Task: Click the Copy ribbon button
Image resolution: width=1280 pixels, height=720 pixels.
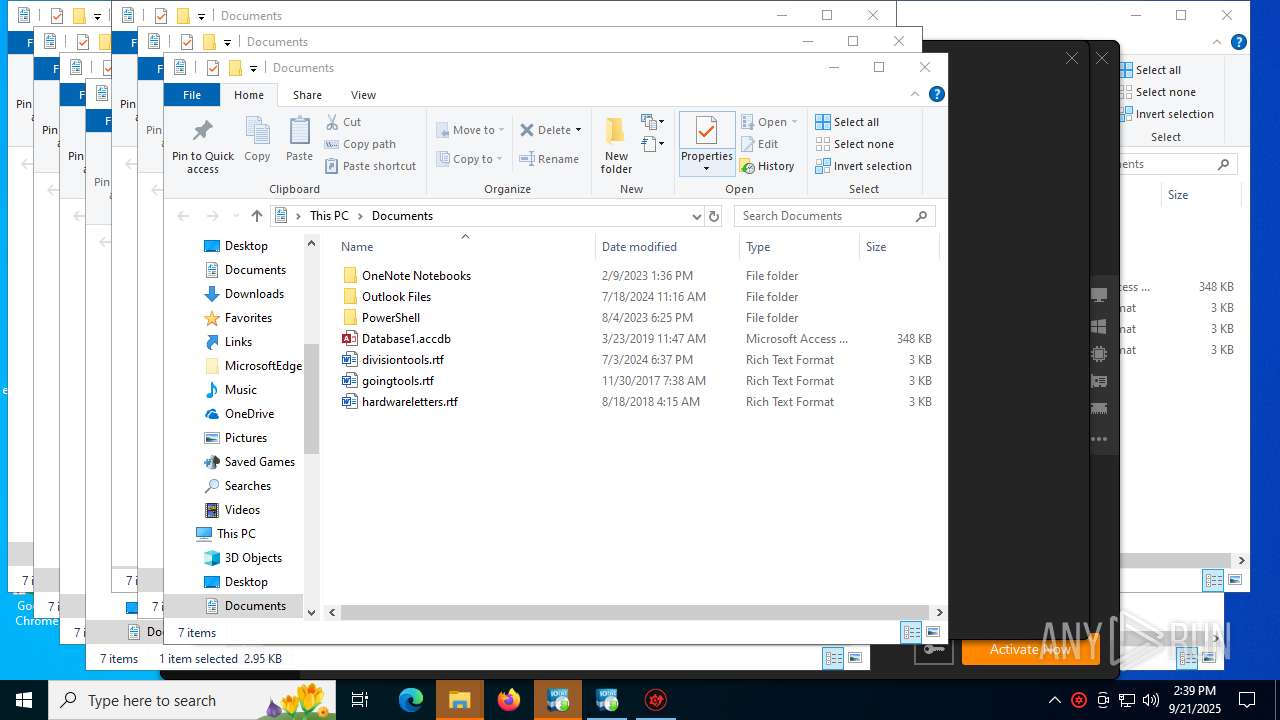Action: [x=257, y=139]
